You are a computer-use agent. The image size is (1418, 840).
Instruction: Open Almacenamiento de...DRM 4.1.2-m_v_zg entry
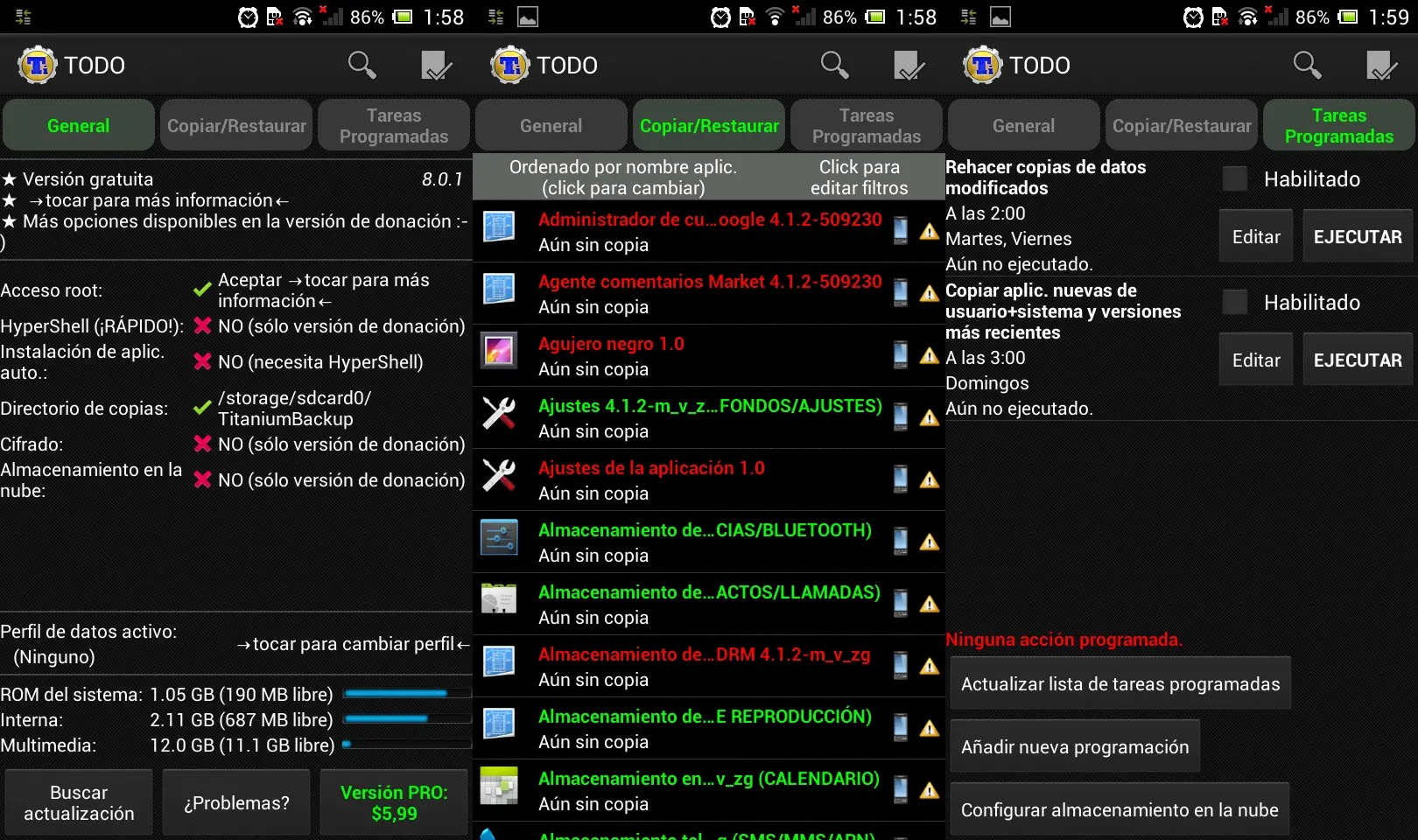tap(704, 667)
